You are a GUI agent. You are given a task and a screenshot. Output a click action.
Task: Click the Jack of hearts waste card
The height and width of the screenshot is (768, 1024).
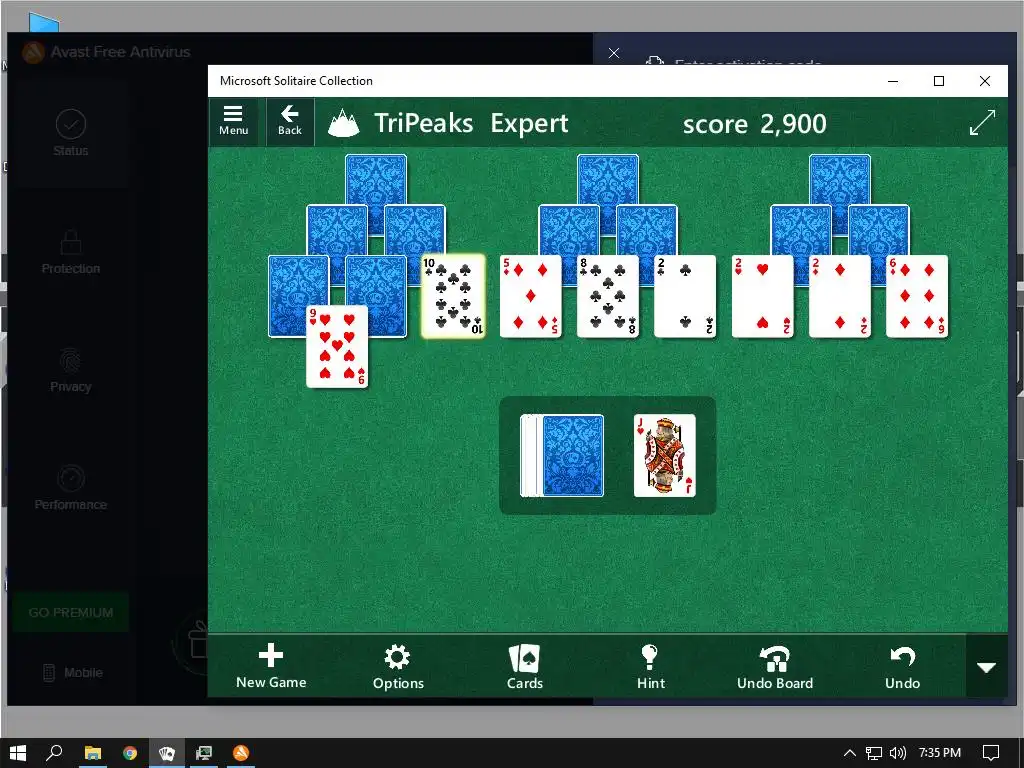pos(664,456)
